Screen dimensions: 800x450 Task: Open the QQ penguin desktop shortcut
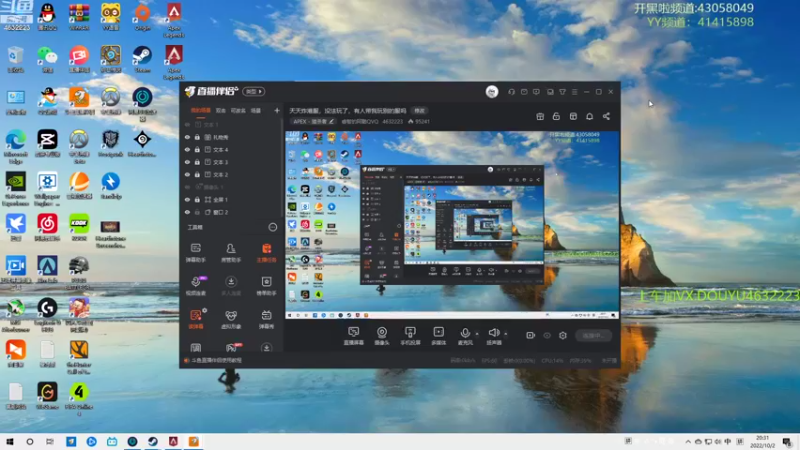(47, 16)
